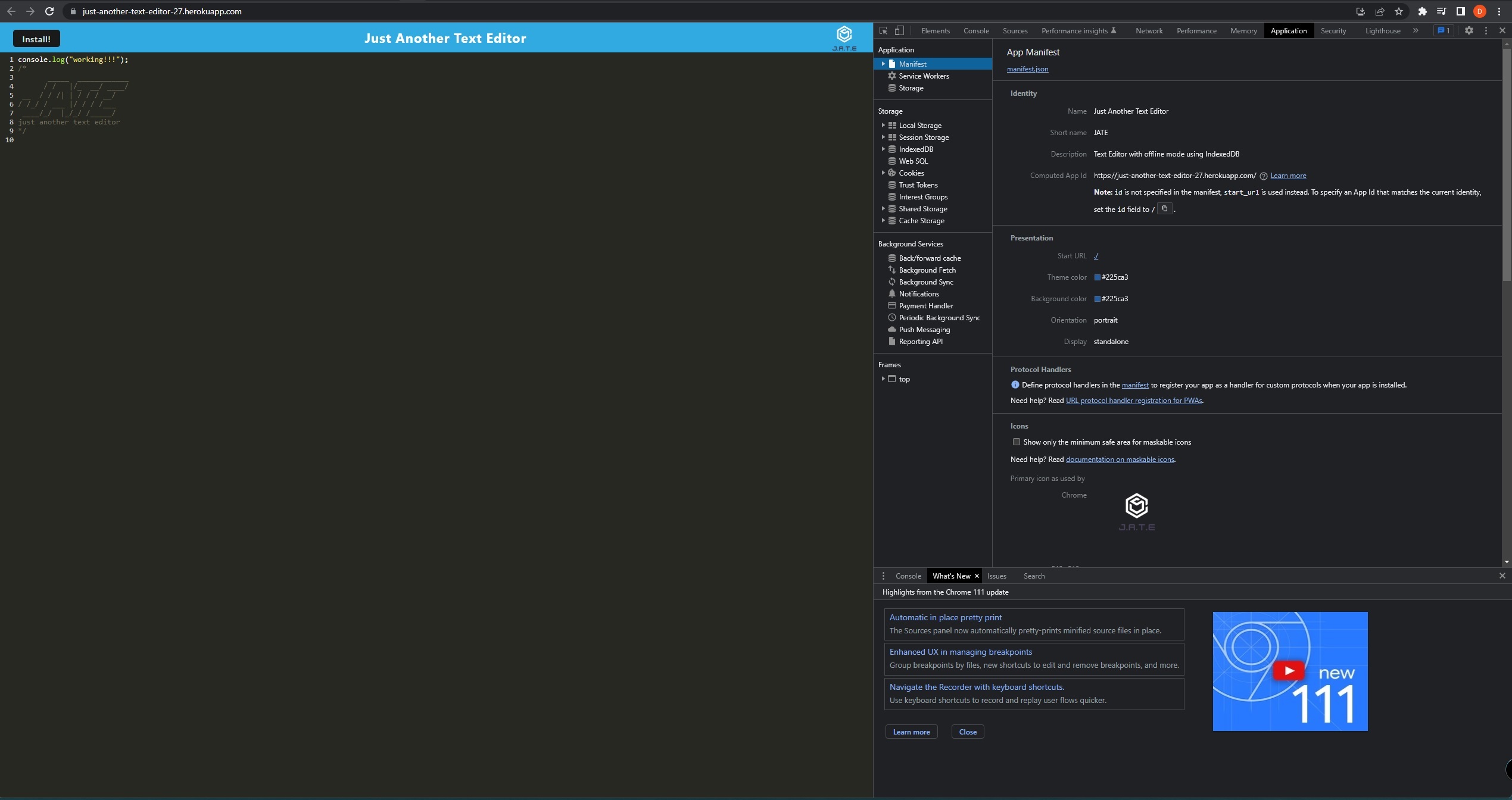Click the Background color #225ca3 swatch
Image resolution: width=1512 pixels, height=800 pixels.
click(x=1097, y=299)
